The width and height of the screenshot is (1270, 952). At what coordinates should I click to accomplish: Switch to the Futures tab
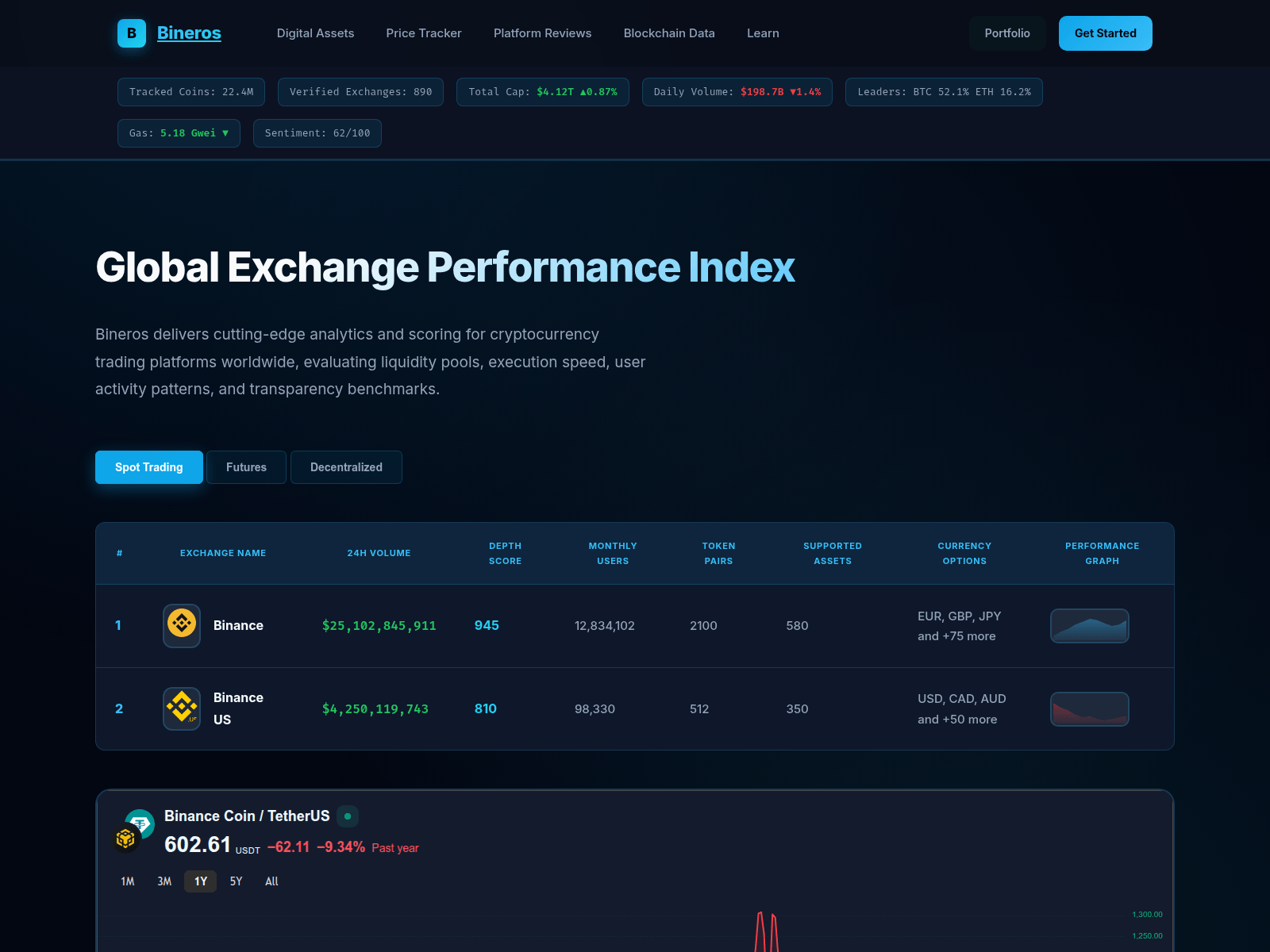pos(246,467)
